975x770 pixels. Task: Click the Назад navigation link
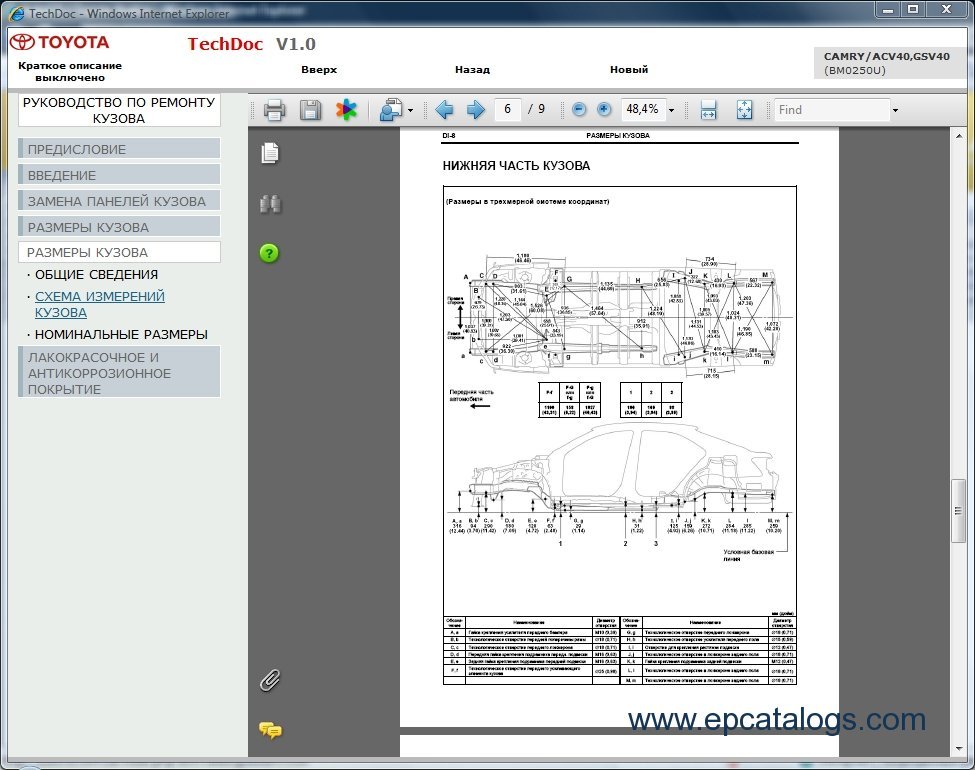coord(473,70)
